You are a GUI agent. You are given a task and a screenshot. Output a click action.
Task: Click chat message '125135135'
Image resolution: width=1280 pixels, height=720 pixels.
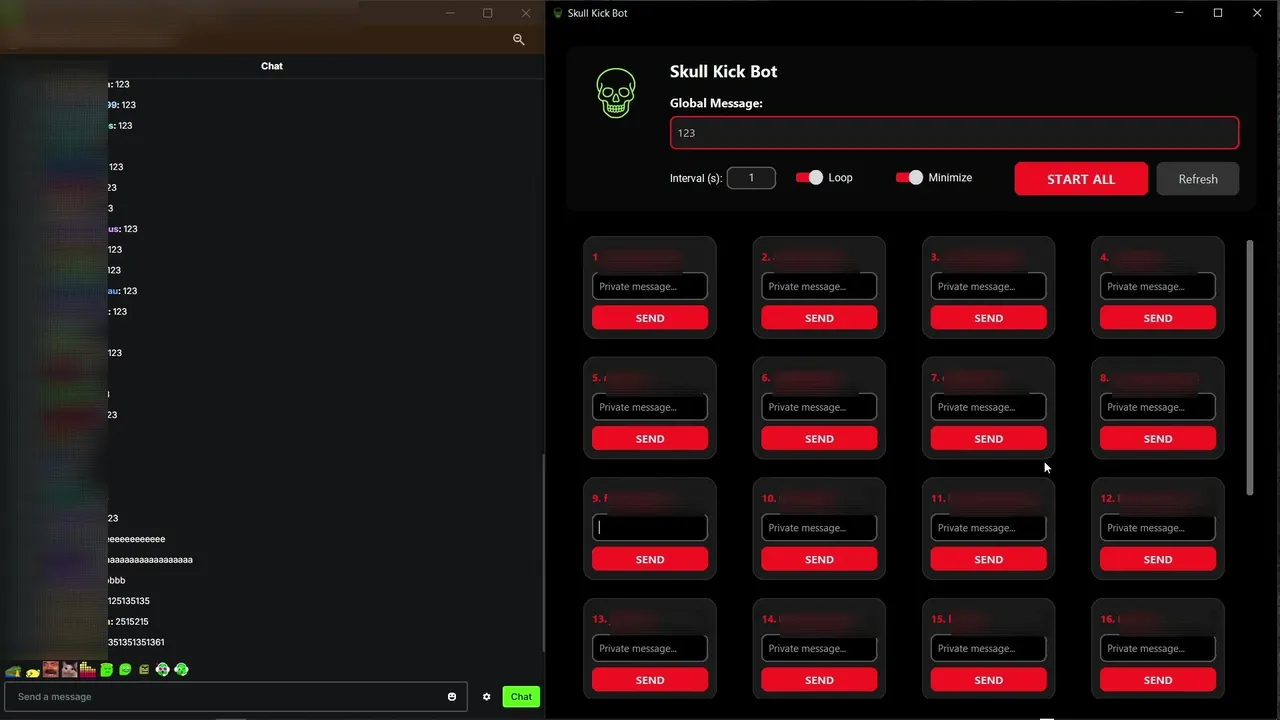129,601
